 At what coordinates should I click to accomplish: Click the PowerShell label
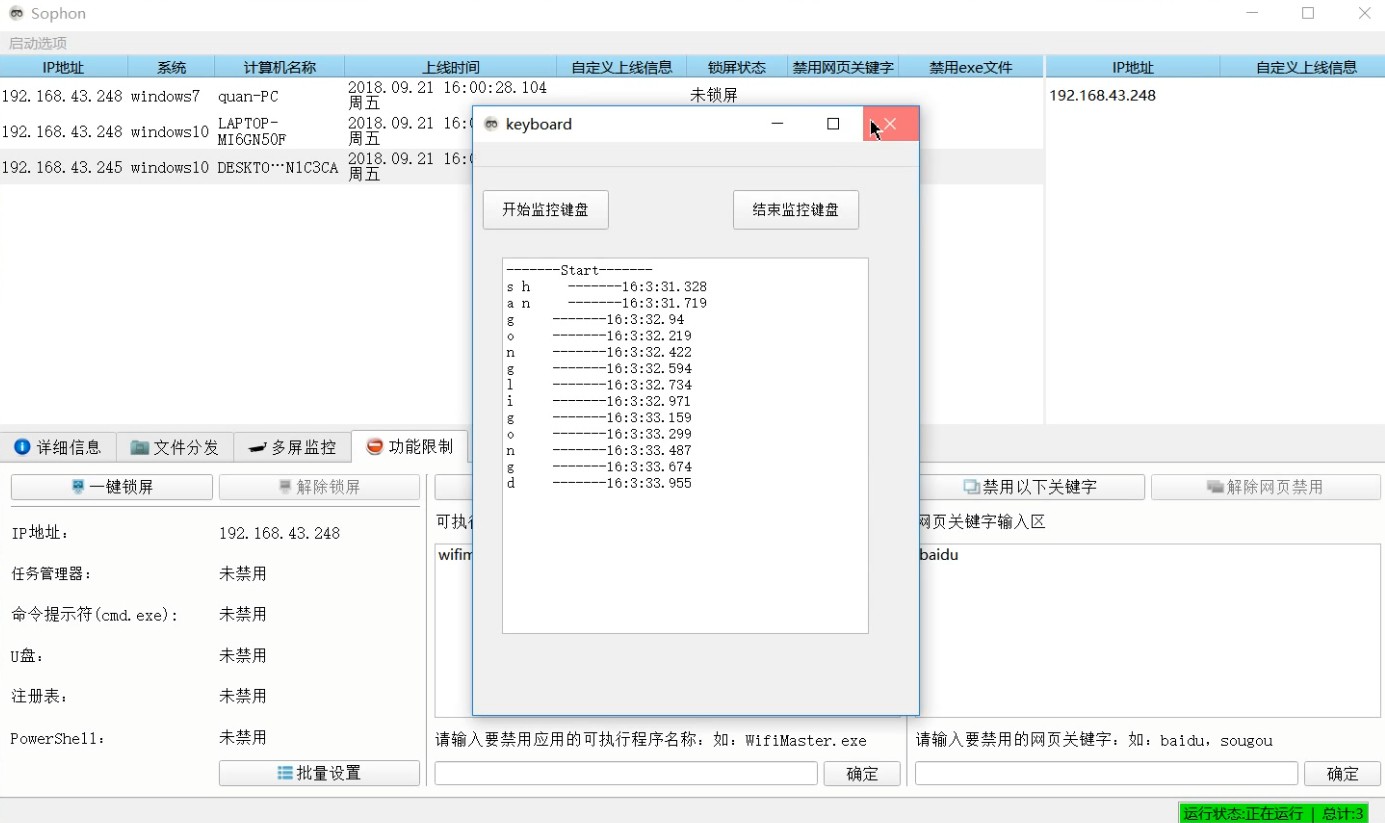pyautogui.click(x=57, y=739)
